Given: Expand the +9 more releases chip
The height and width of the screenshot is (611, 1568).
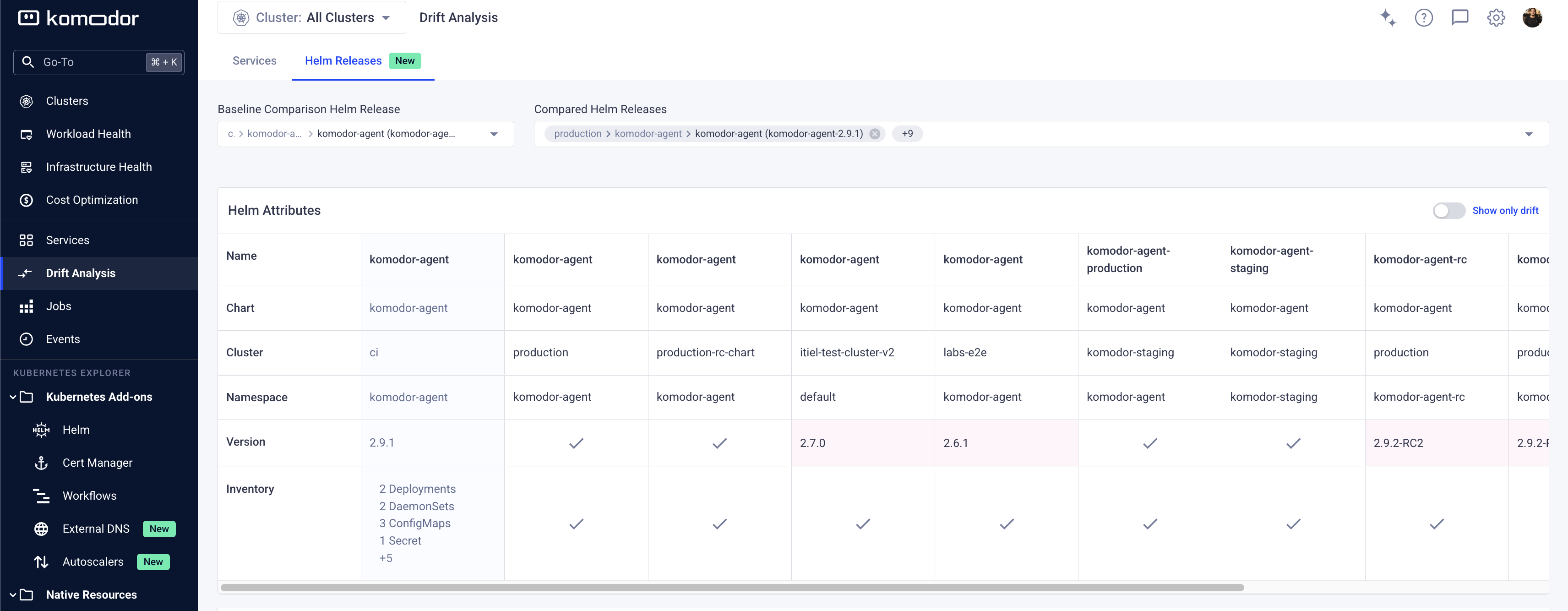Looking at the screenshot, I should pos(907,134).
